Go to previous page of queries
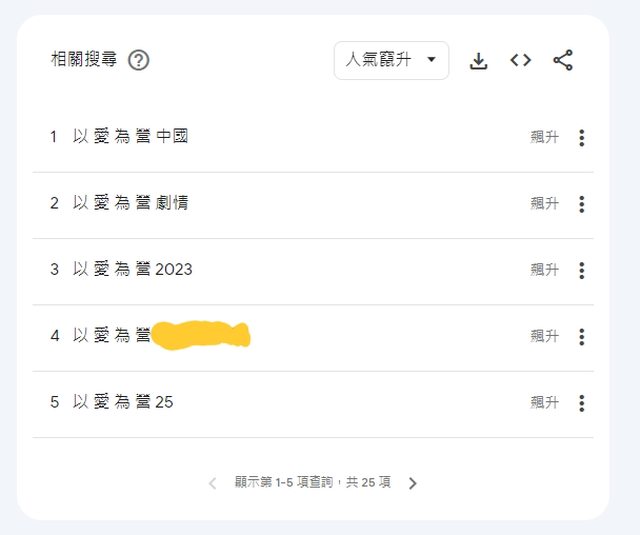 (x=212, y=483)
